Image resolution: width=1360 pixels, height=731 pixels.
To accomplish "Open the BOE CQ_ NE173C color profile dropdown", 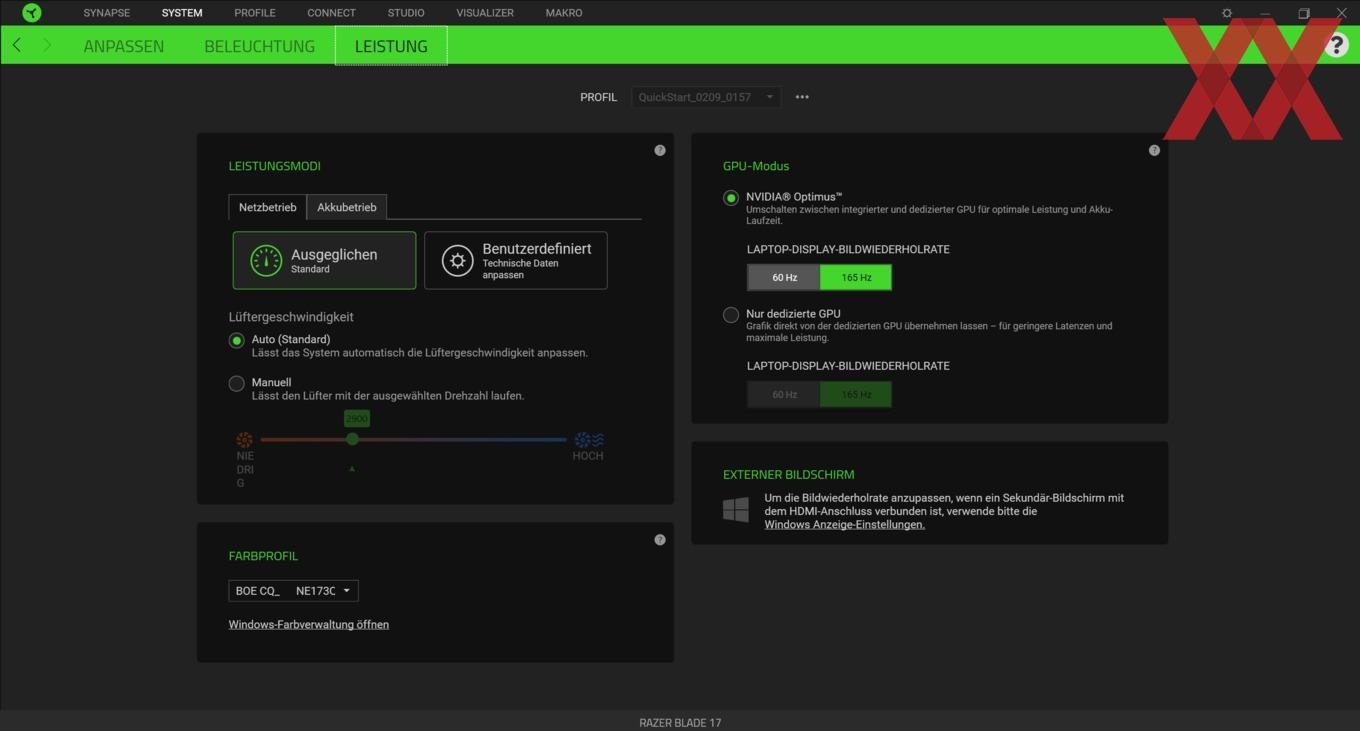I will tap(293, 591).
